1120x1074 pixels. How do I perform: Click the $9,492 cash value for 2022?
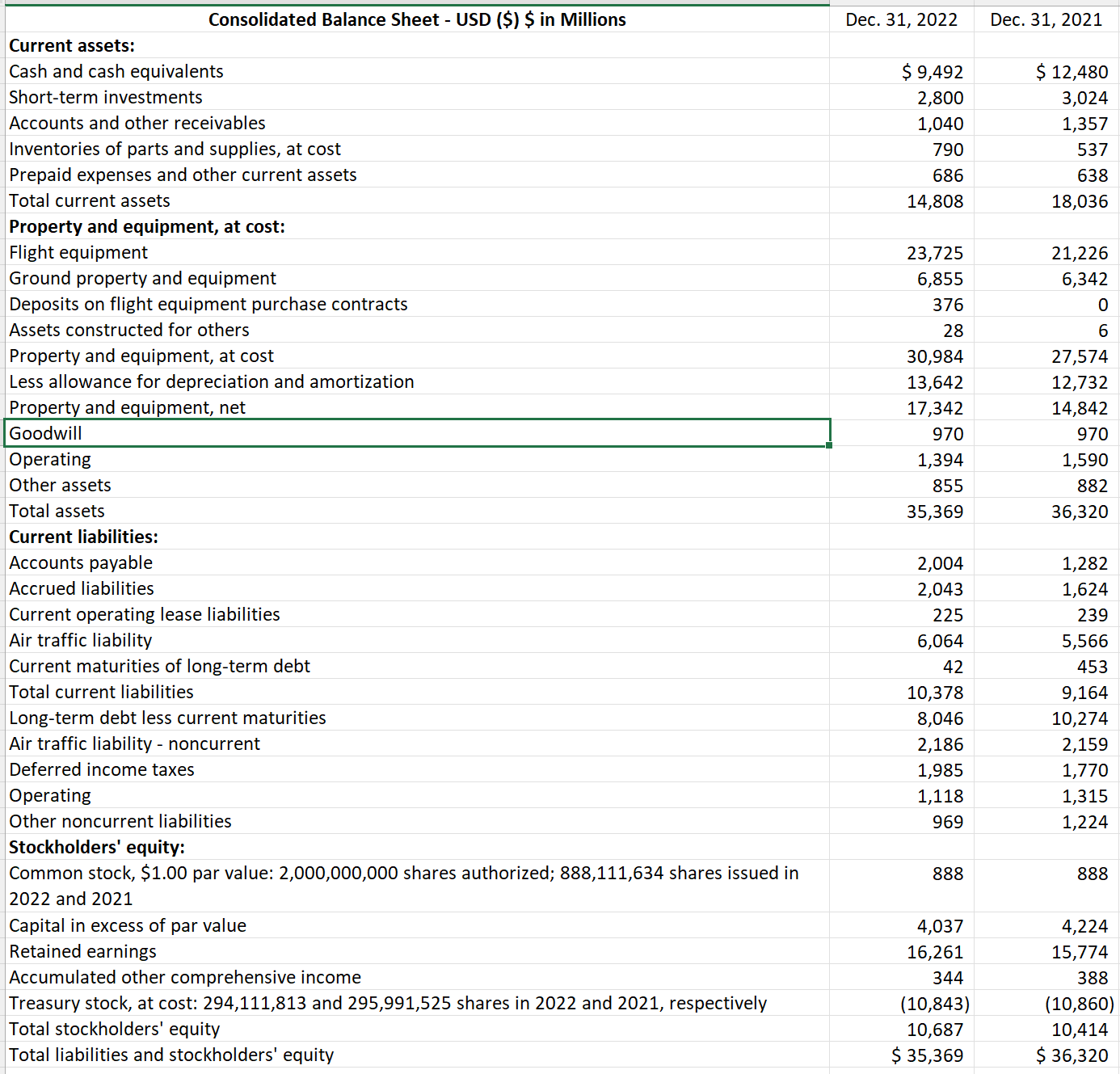pos(931,71)
